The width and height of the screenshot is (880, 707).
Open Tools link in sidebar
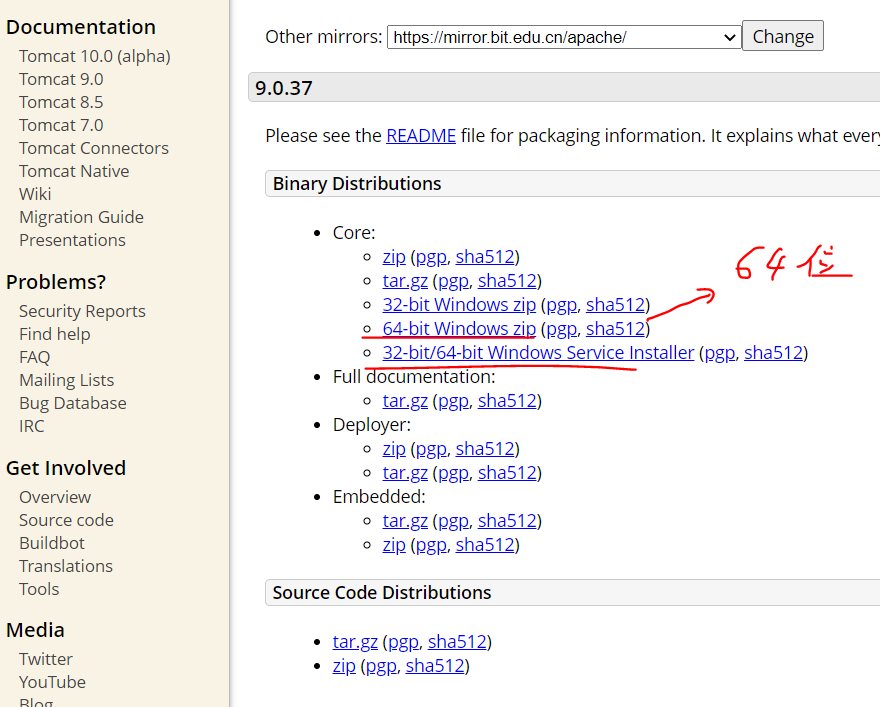click(x=39, y=590)
